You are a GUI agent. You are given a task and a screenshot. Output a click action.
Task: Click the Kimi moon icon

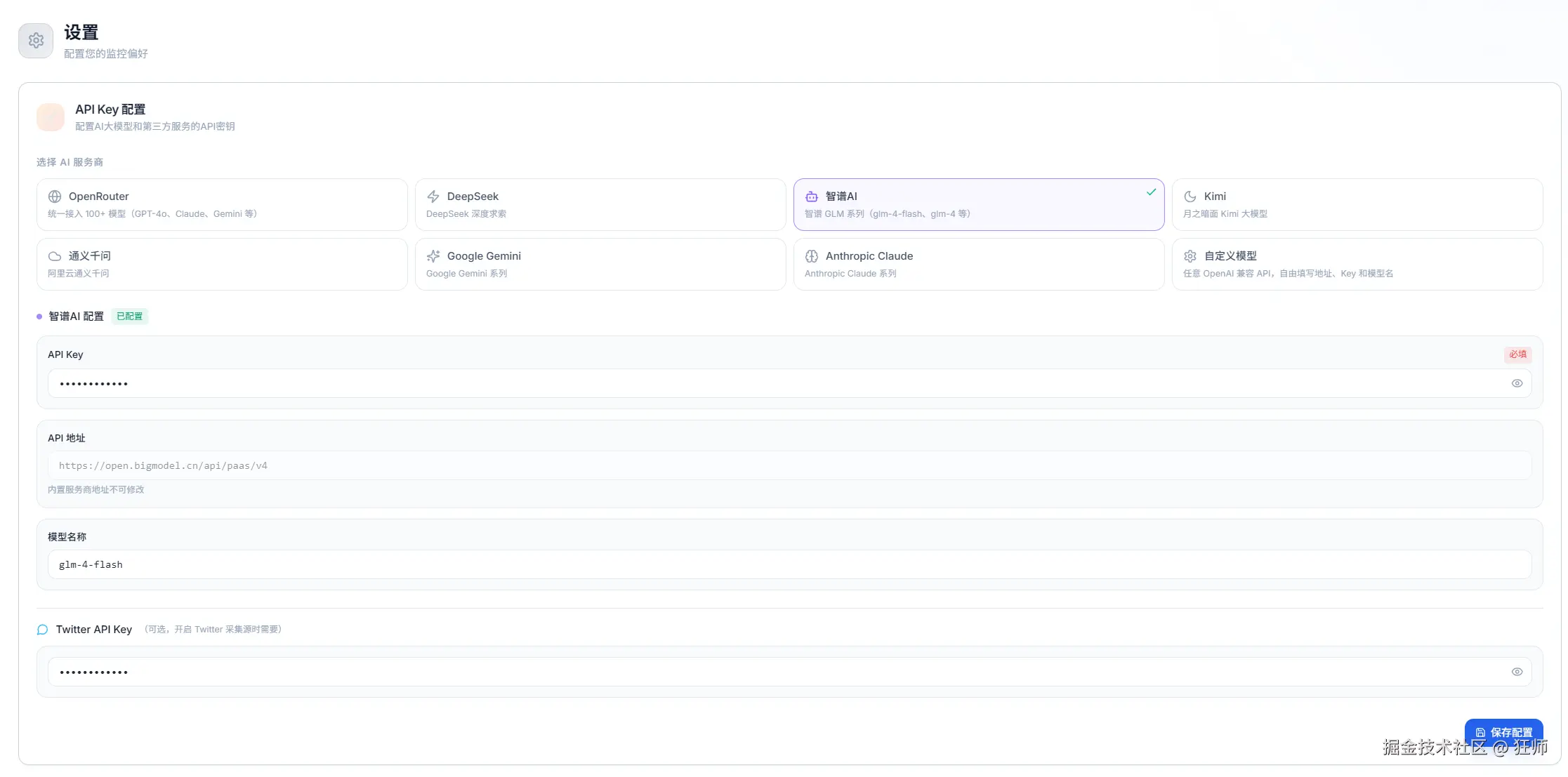(1190, 197)
